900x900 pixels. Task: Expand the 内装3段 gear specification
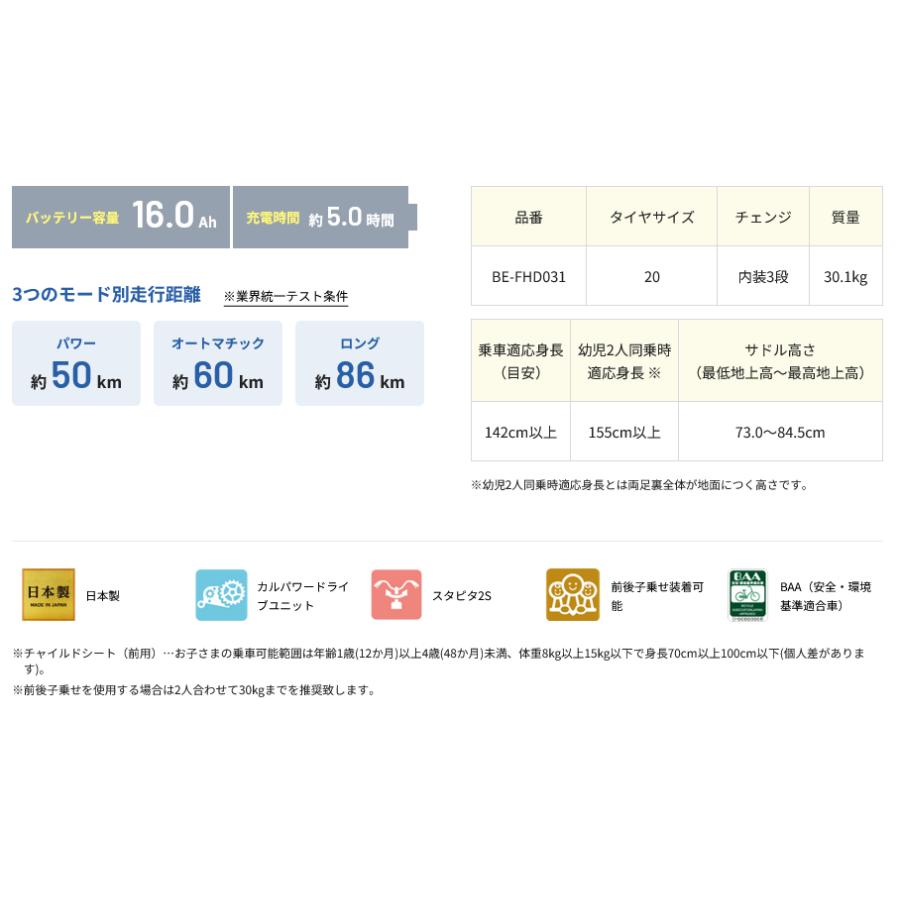point(762,276)
